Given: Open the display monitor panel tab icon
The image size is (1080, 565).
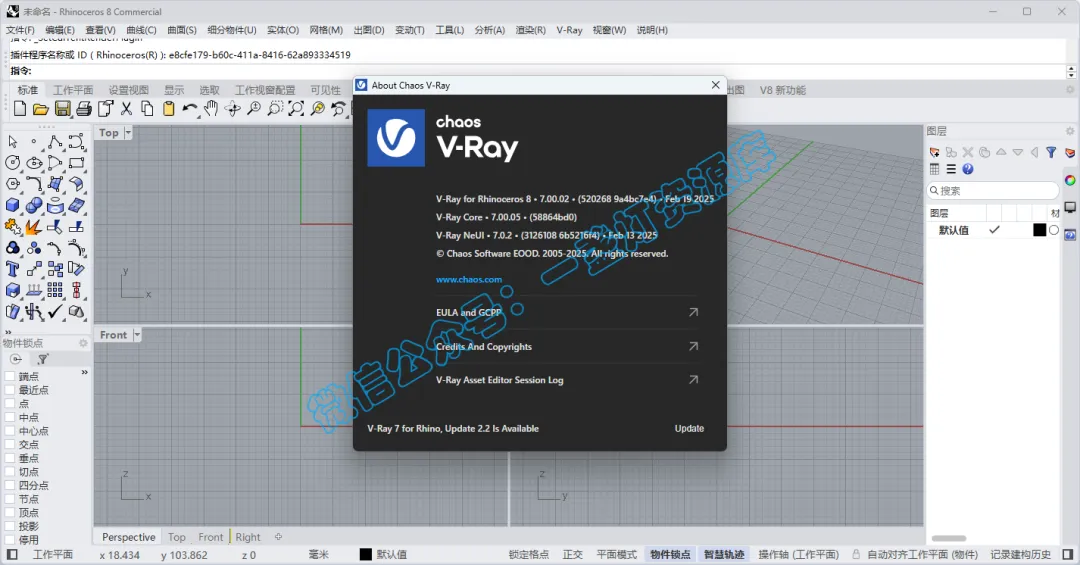Looking at the screenshot, I should (1070, 207).
